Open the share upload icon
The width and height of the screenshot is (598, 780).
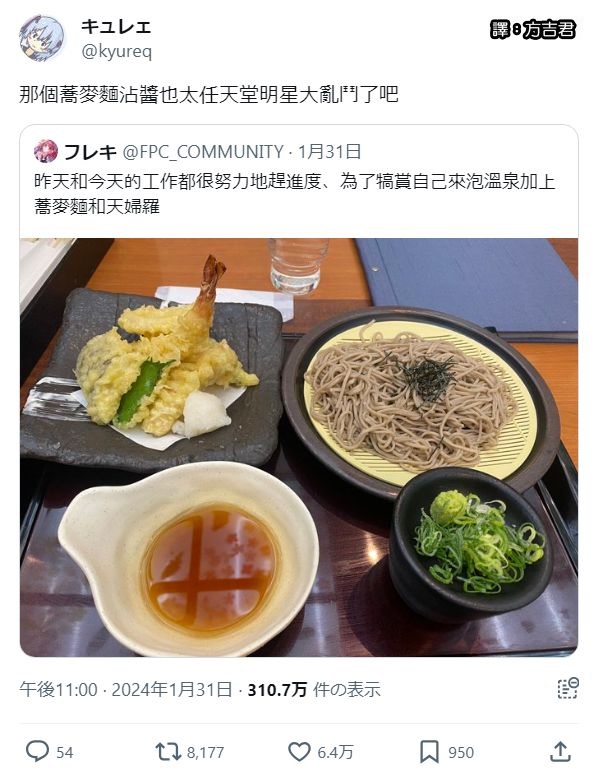click(x=561, y=751)
